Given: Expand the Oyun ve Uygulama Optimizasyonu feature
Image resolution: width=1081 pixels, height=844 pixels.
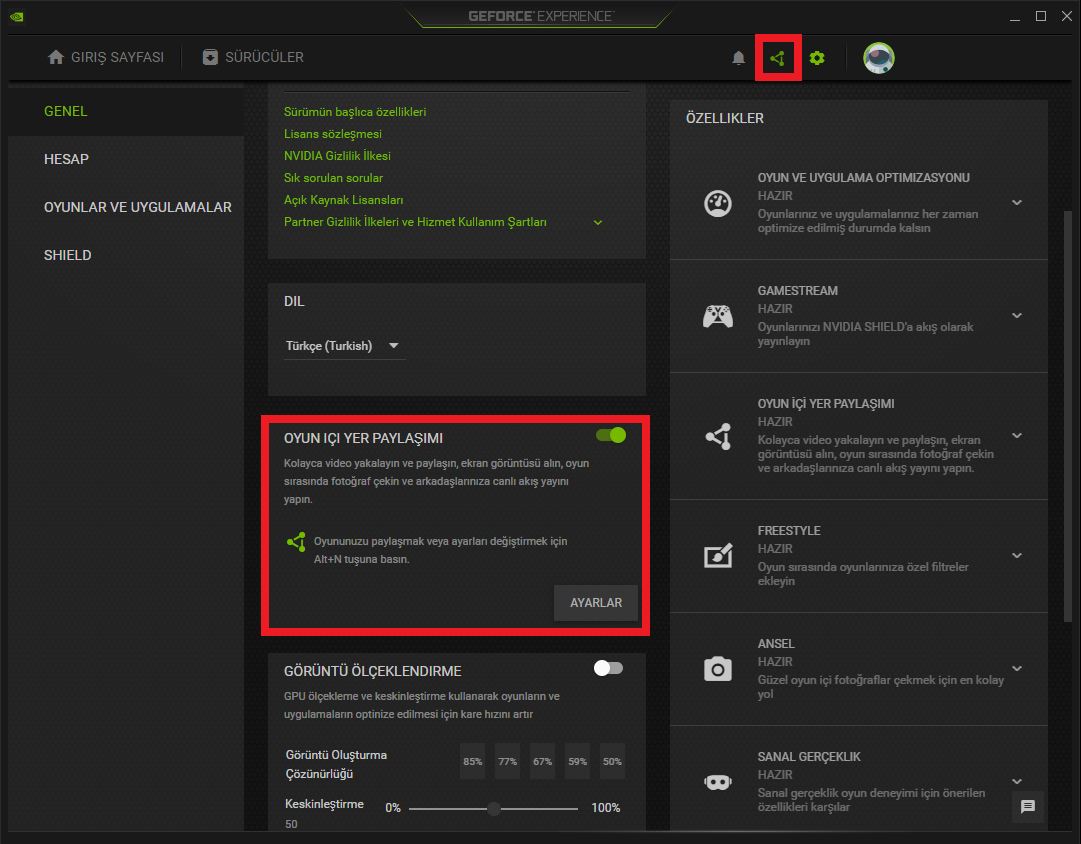Looking at the screenshot, I should point(1017,203).
